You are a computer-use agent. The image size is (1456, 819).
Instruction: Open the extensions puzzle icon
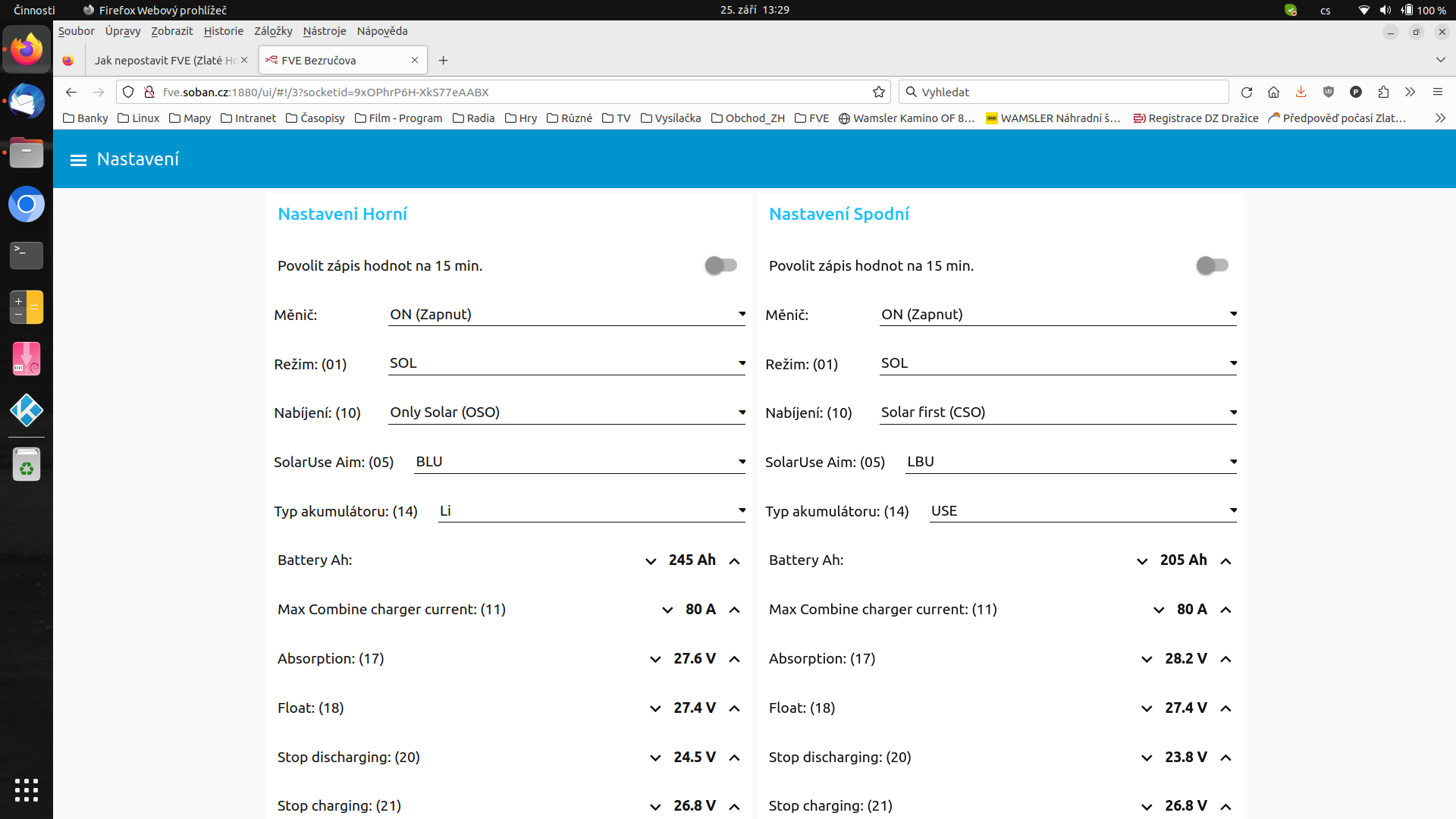[1383, 93]
